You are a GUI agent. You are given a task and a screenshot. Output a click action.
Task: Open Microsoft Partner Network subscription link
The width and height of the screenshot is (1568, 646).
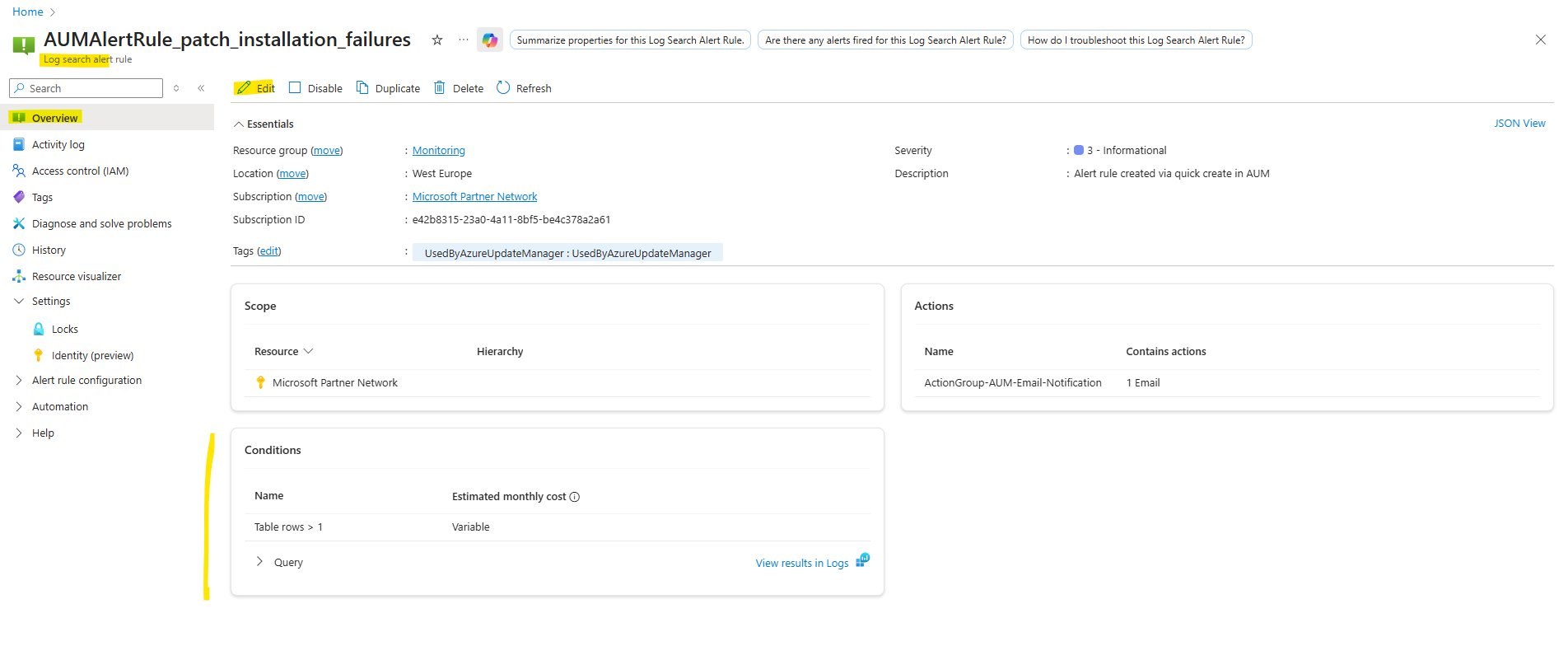pos(474,197)
